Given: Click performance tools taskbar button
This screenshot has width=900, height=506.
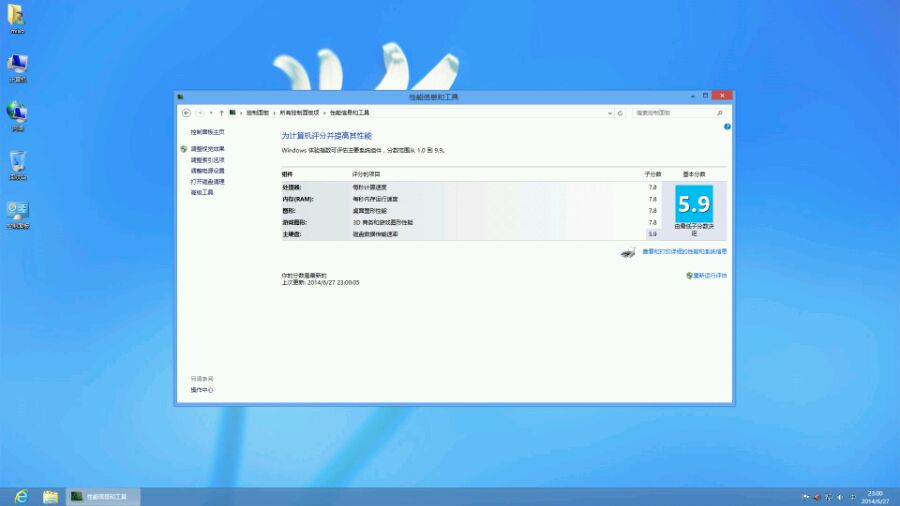Looking at the screenshot, I should (x=103, y=496).
